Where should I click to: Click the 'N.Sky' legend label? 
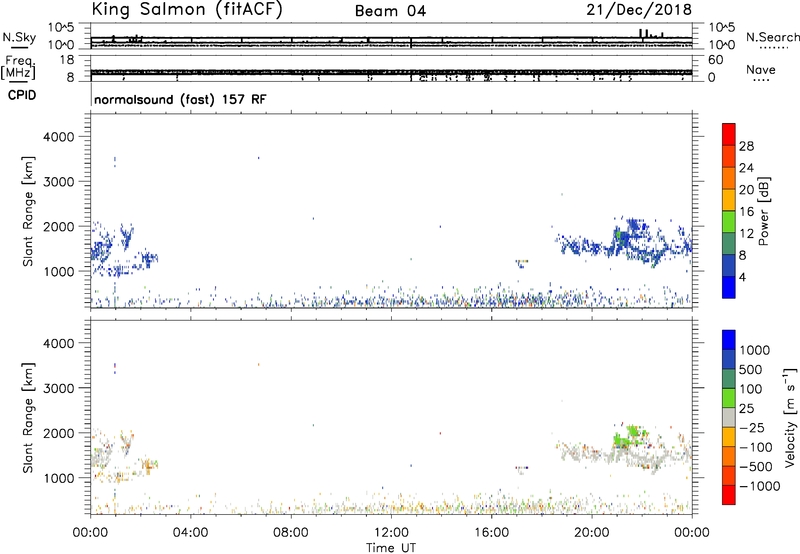coord(19,37)
